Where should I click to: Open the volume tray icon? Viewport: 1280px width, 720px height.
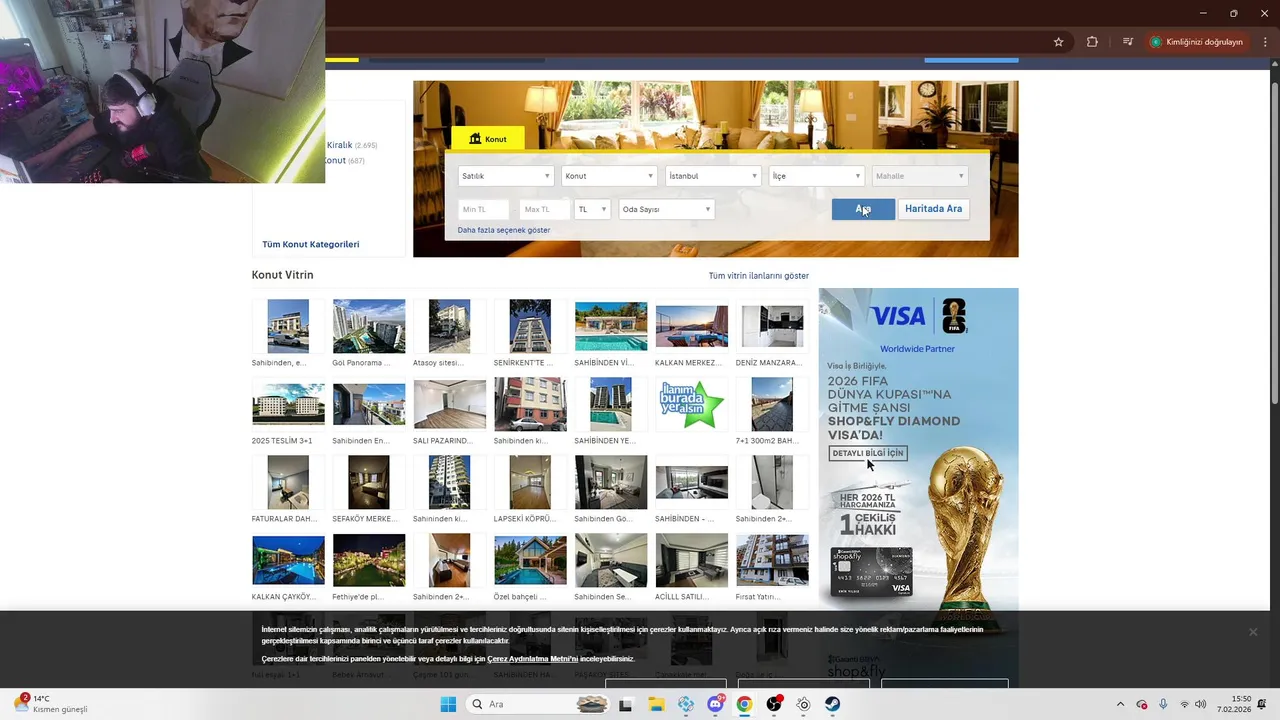(x=1200, y=704)
